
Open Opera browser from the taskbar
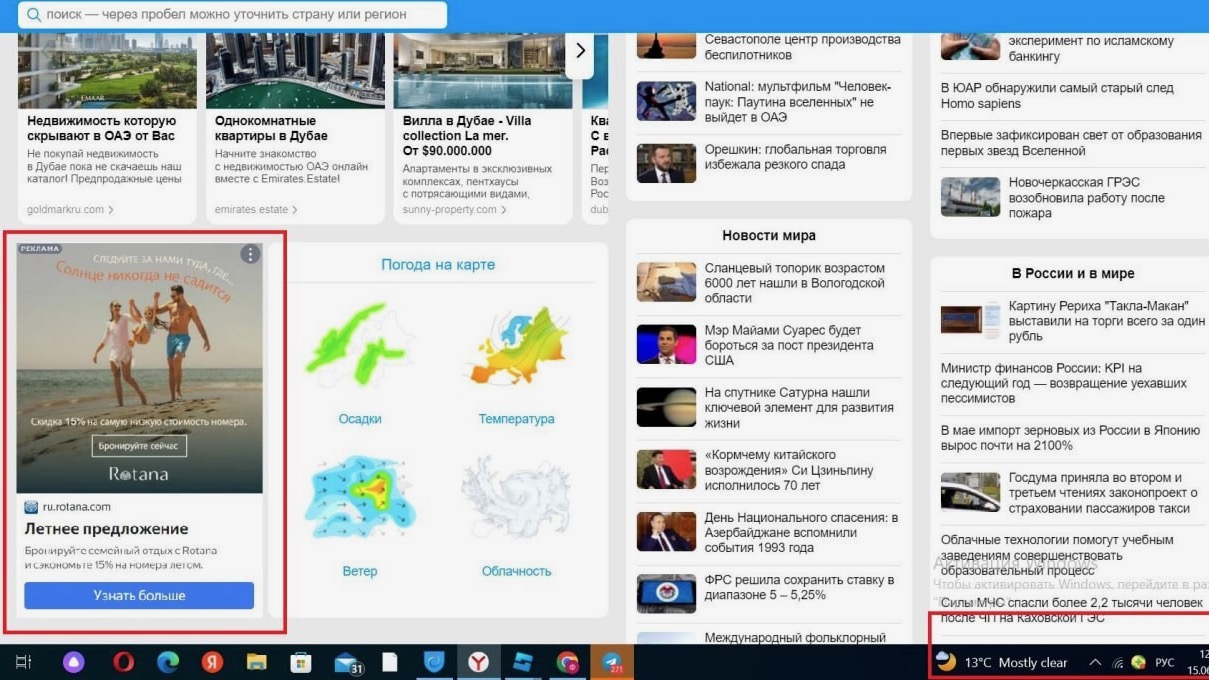coord(123,662)
